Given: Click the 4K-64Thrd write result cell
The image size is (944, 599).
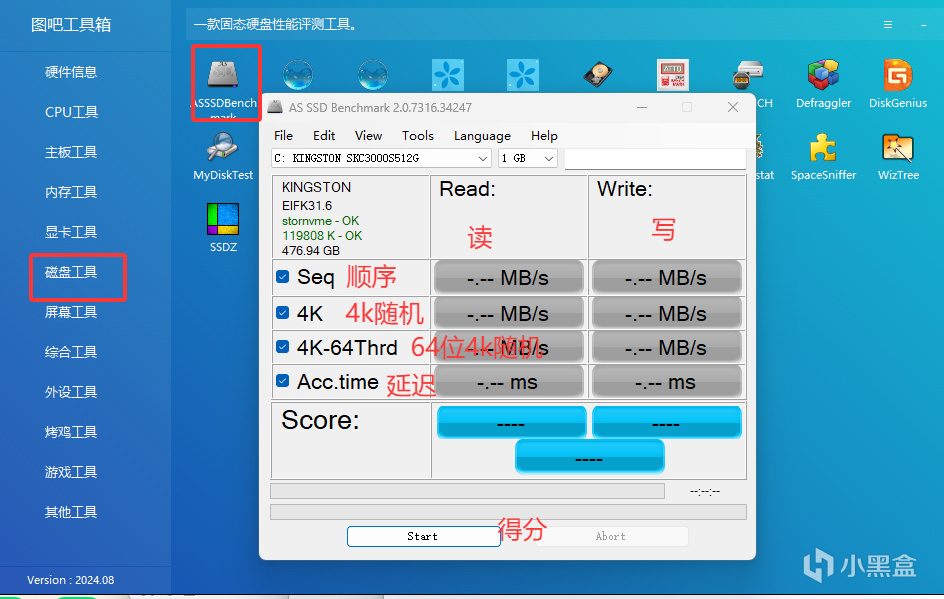Looking at the screenshot, I should pos(666,347).
